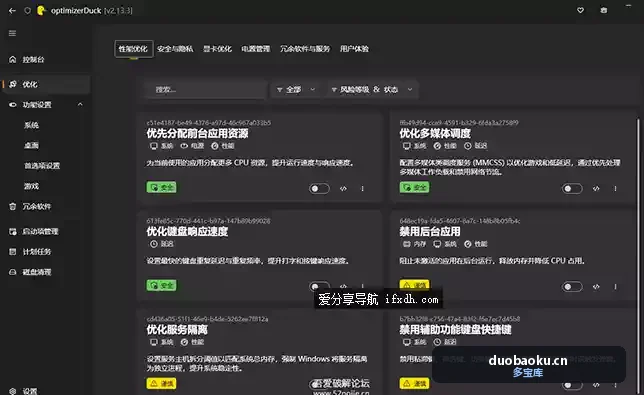
Task: Open more options for 禁用后台应用
Action: (x=615, y=287)
